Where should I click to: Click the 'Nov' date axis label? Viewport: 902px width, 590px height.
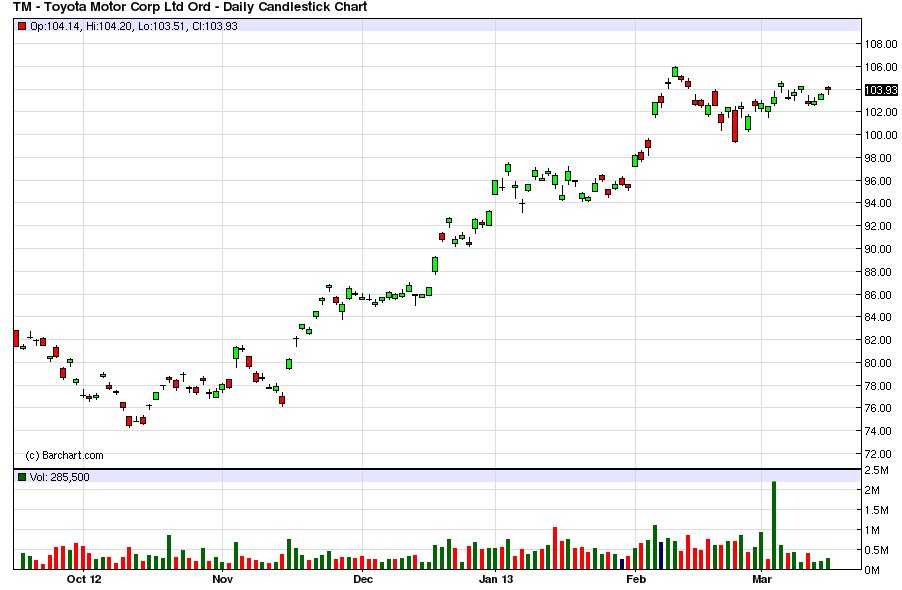coord(223,579)
